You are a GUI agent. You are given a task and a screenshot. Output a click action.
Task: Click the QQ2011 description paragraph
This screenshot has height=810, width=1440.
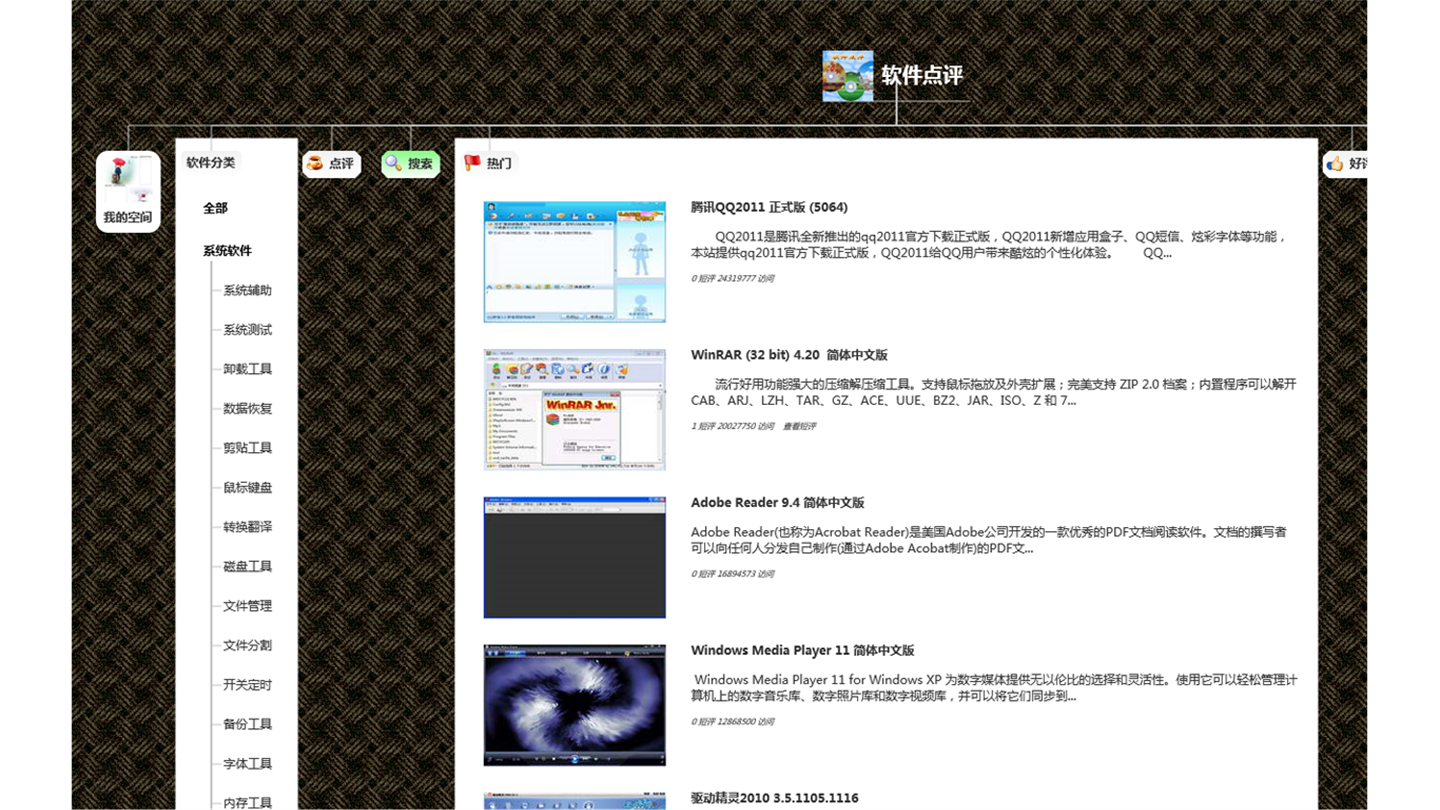tap(990, 245)
